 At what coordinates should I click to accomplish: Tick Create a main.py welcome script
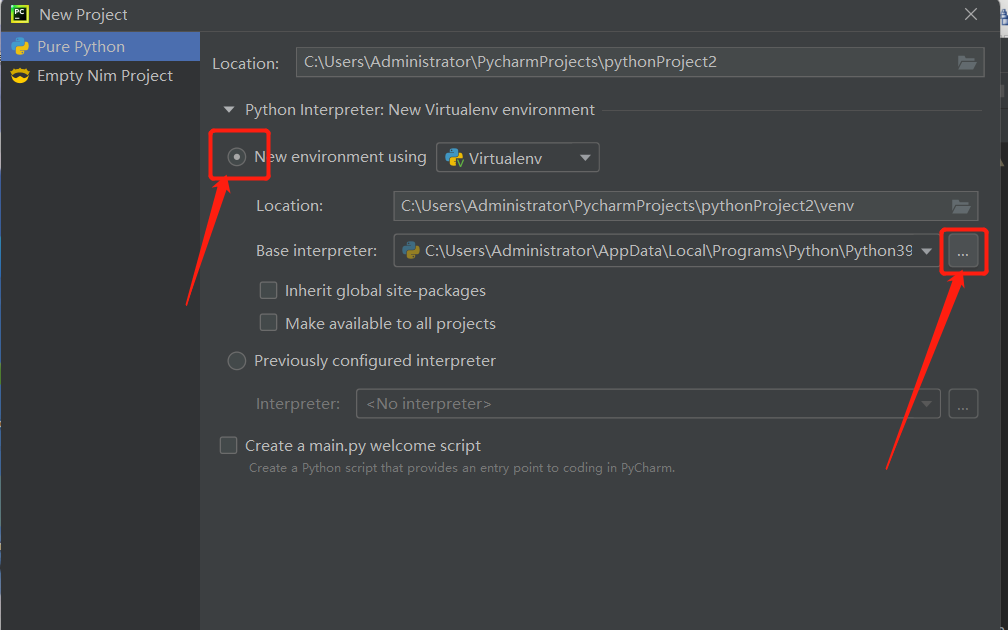228,445
